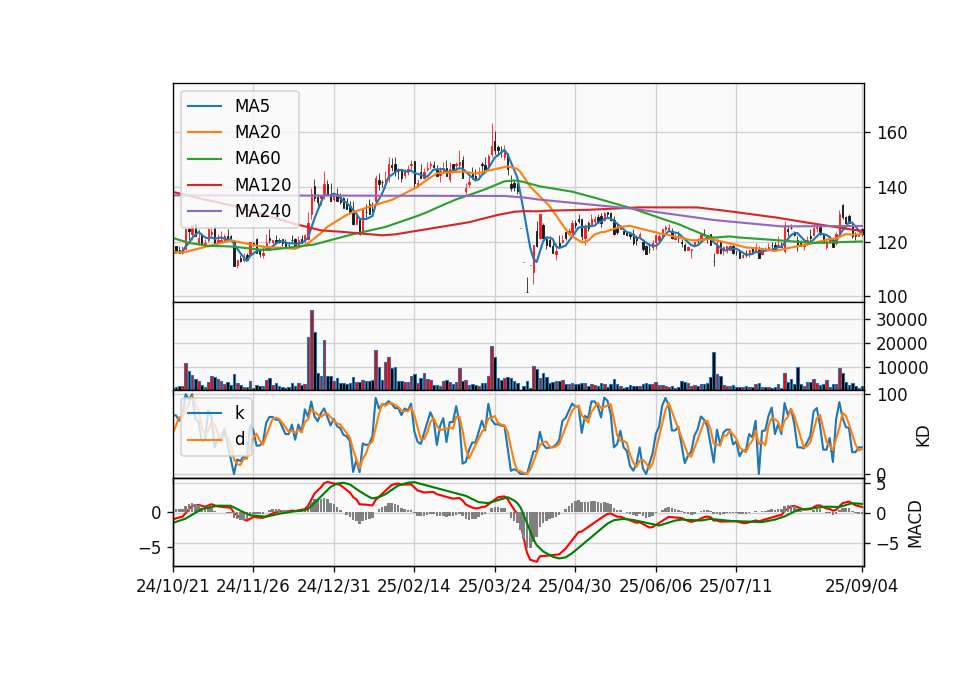This screenshot has width=960, height=690.
Task: Click the blue MA5 legend line swatch
Action: 204,107
